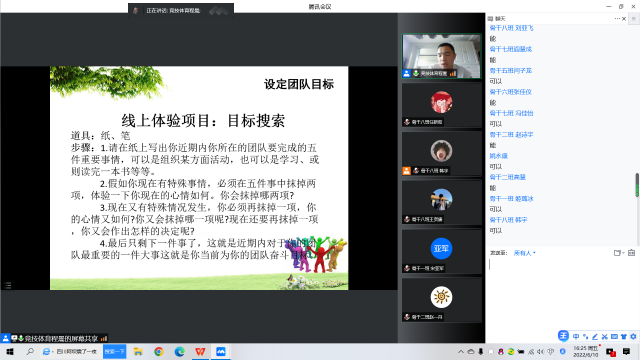The width and height of the screenshot is (640, 360).
Task: Click sender name 骨干七班 冯佳怡
Action: click(x=511, y=113)
